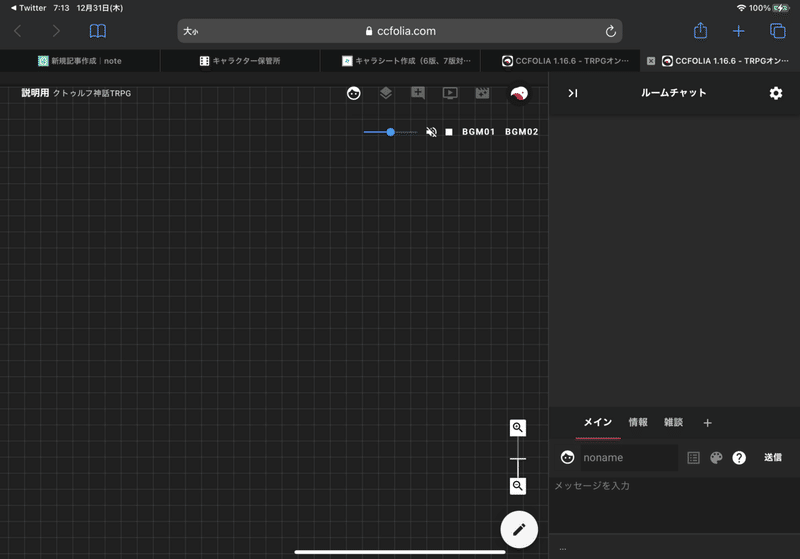Go forward in Safari history
This screenshot has height=559, width=800.
[56, 31]
